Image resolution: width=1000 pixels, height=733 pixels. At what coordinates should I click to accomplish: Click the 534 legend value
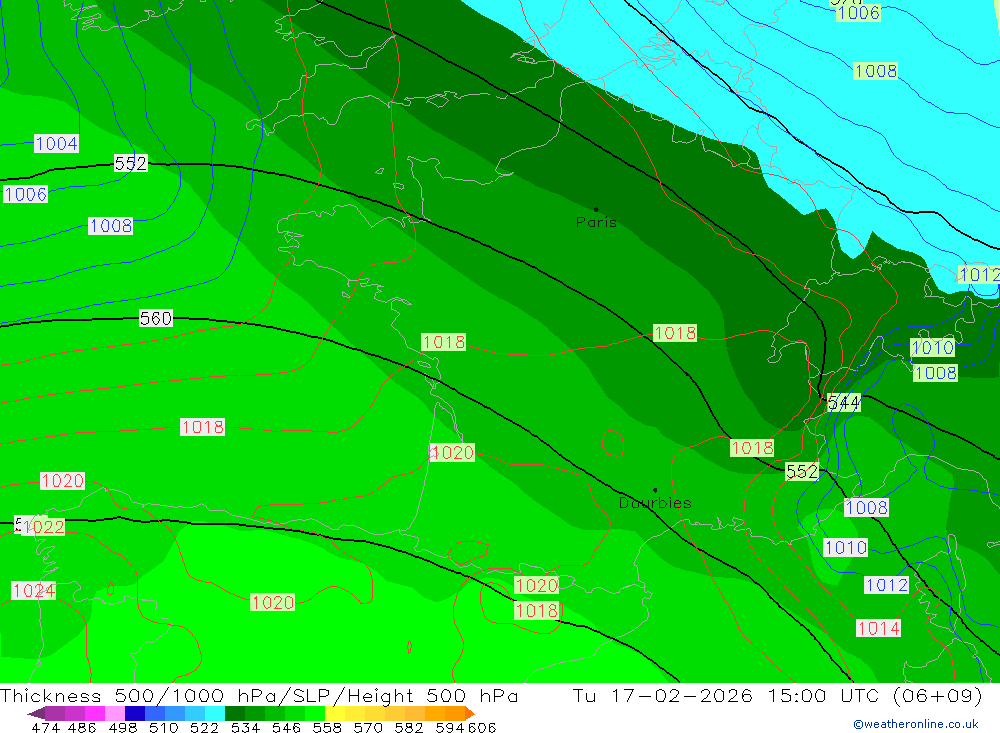[x=245, y=728]
